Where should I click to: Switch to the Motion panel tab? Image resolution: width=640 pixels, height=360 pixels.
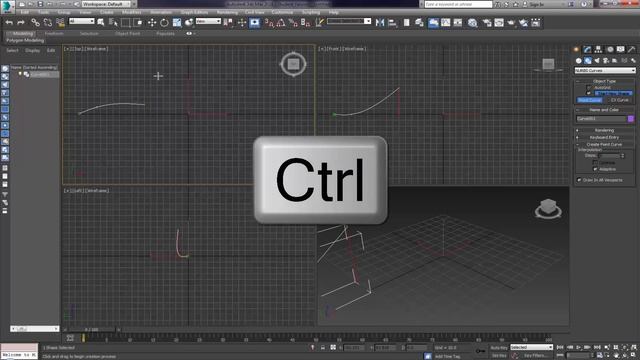(610, 49)
